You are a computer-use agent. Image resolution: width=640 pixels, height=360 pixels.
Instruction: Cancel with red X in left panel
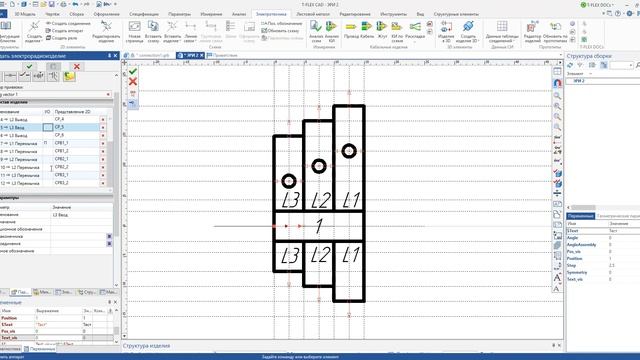click(x=77, y=67)
